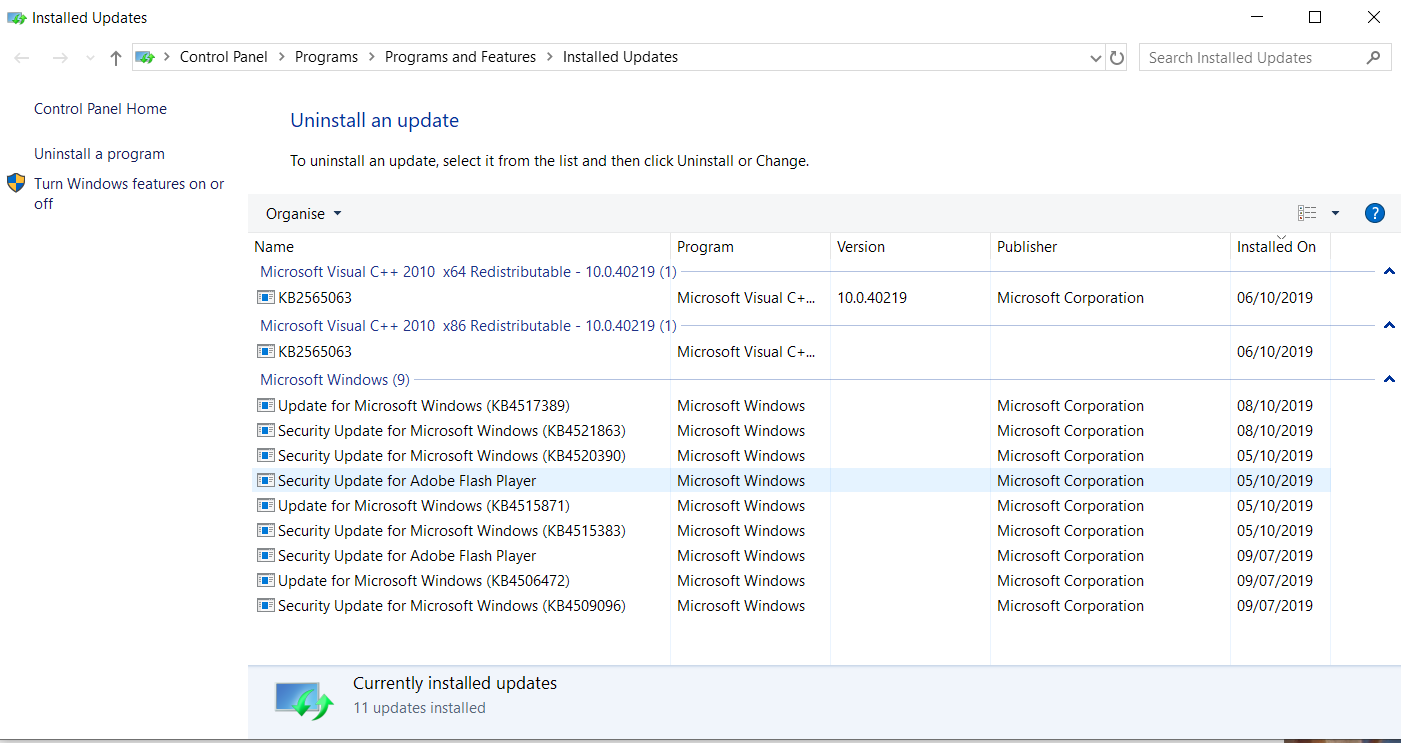Click the installed updates details pane icon
Screen dimensions: 1401x743
(x=304, y=700)
